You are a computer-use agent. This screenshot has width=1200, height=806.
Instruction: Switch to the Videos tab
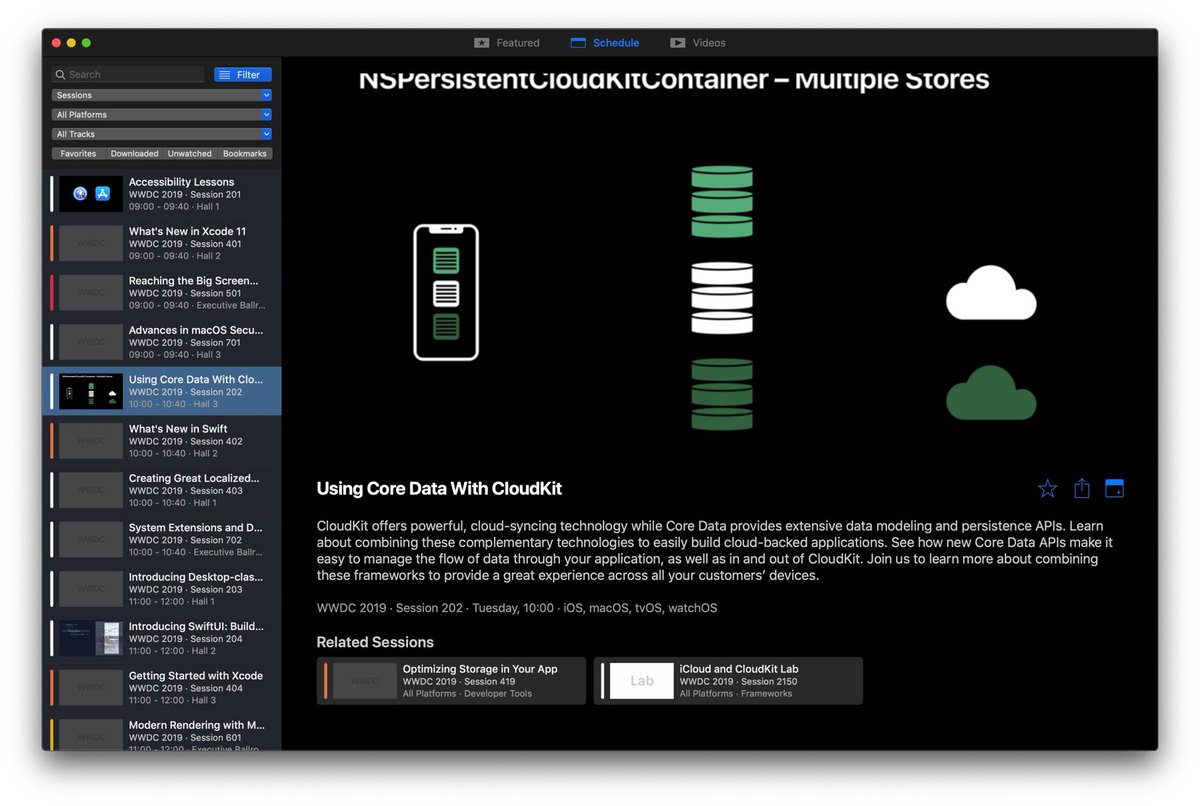tap(698, 43)
